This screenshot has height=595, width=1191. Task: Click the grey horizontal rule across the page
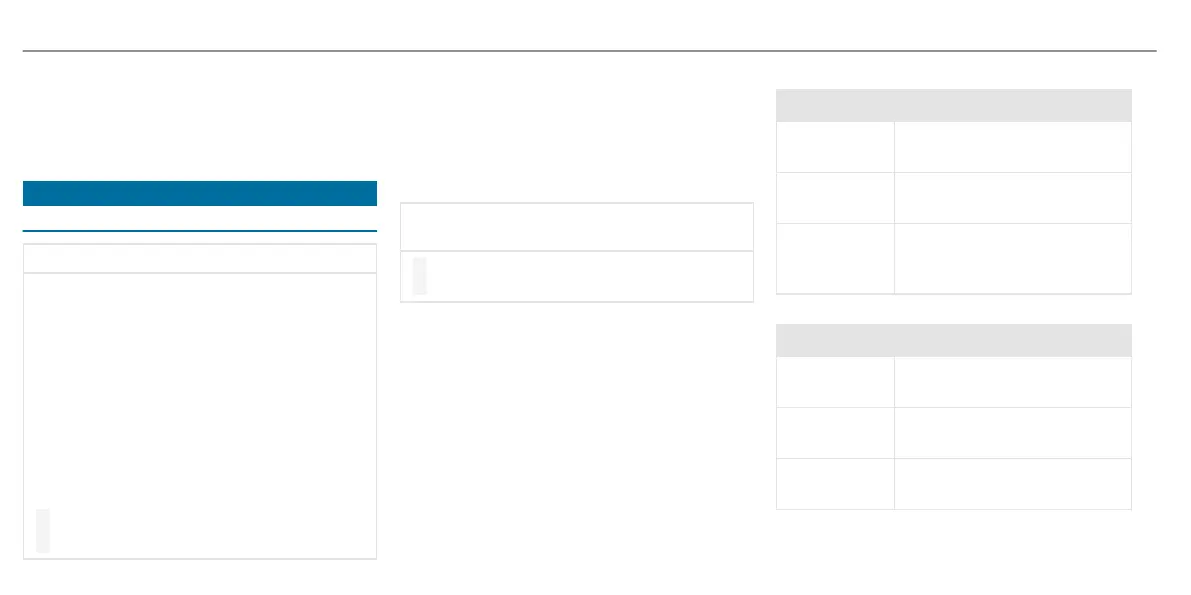589,51
